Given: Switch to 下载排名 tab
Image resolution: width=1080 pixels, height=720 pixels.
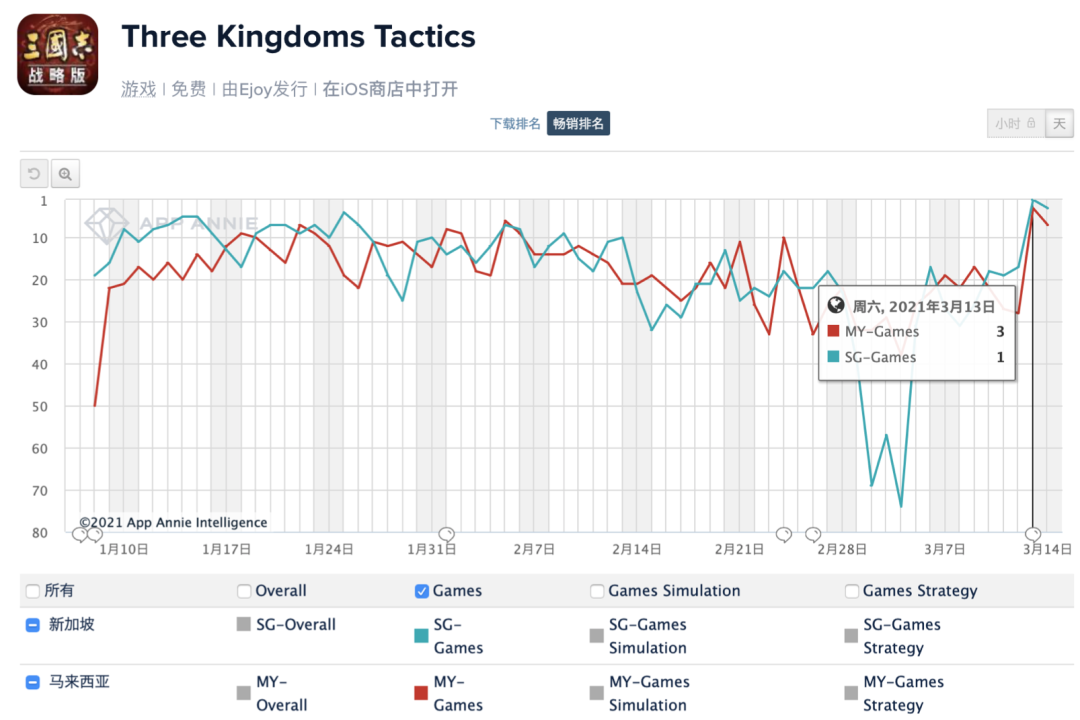Looking at the screenshot, I should pyautogui.click(x=515, y=124).
